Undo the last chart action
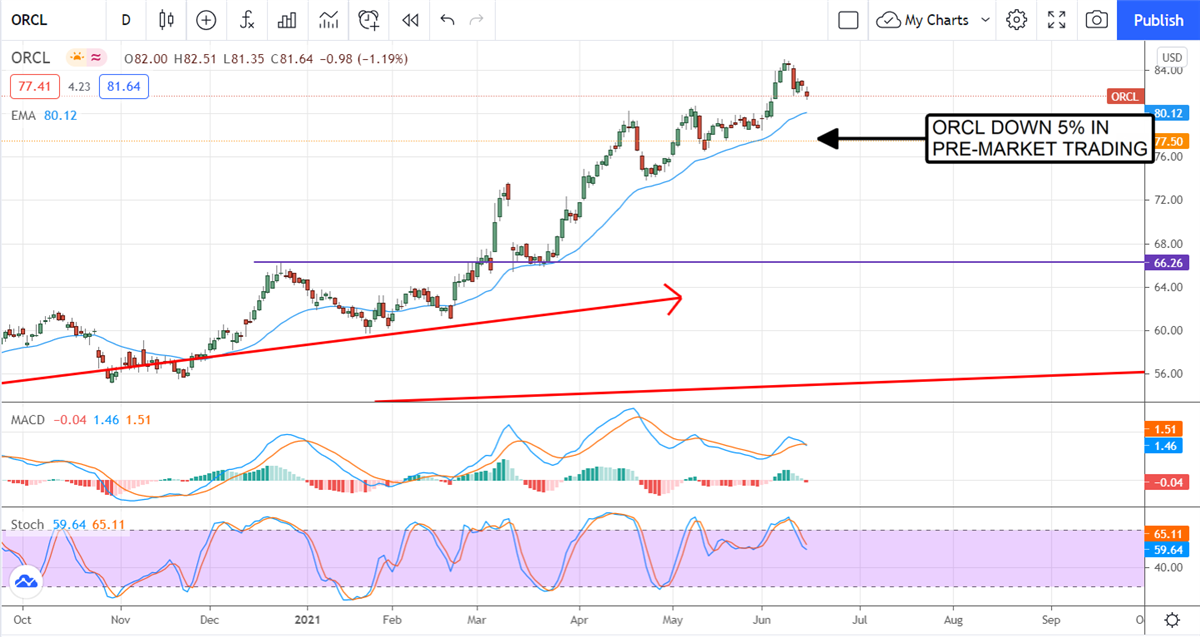The width and height of the screenshot is (1200, 637). pyautogui.click(x=447, y=19)
